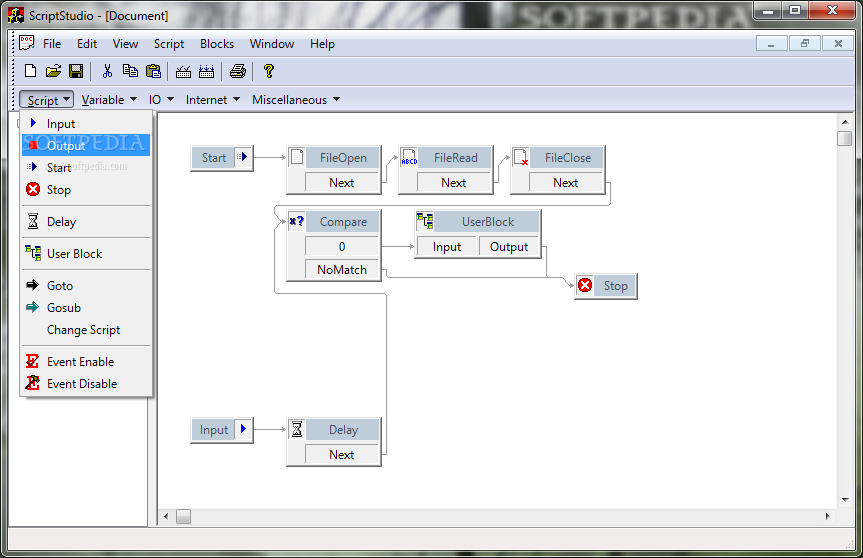Open the Blocks menu

point(217,43)
